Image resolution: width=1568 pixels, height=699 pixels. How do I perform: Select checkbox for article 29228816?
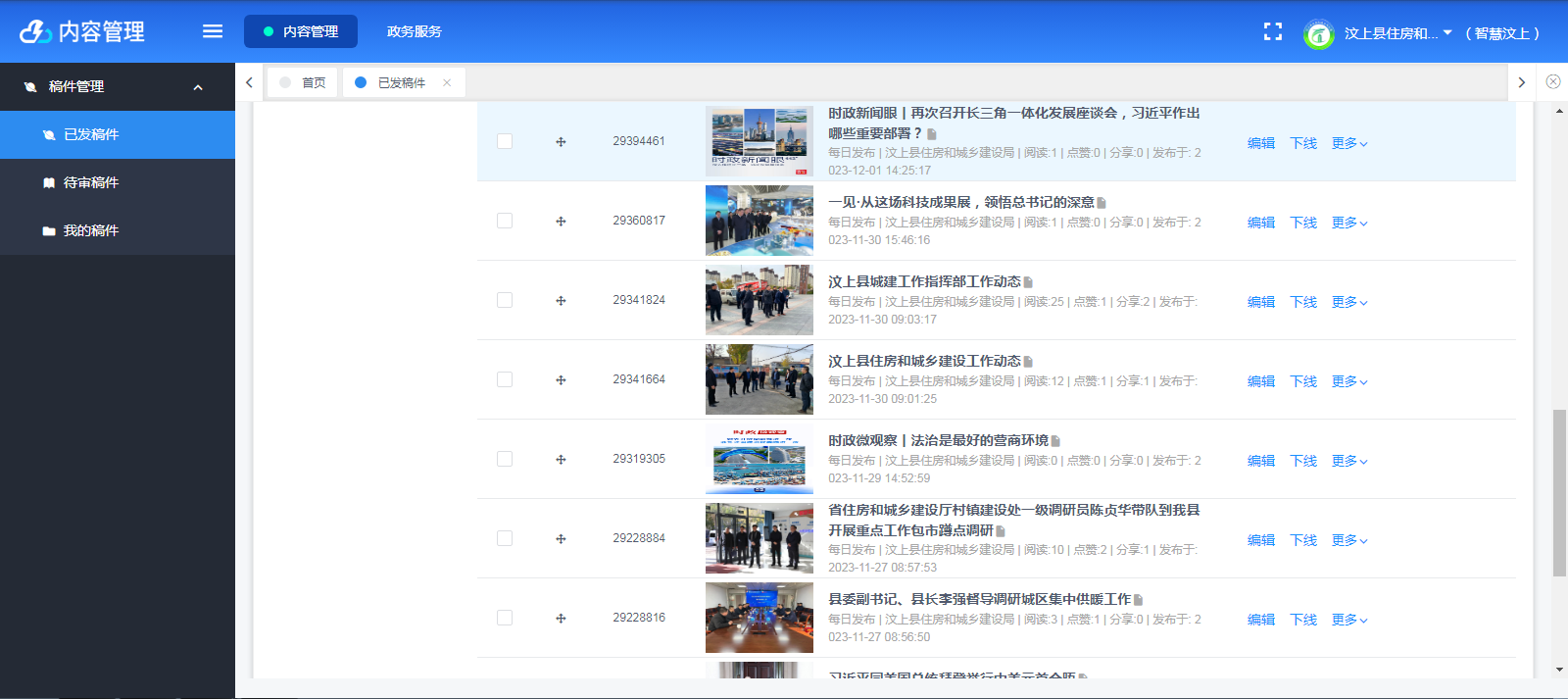click(x=505, y=618)
